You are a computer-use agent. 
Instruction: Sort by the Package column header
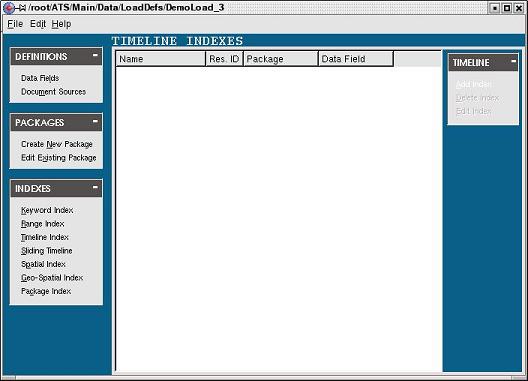(x=280, y=59)
